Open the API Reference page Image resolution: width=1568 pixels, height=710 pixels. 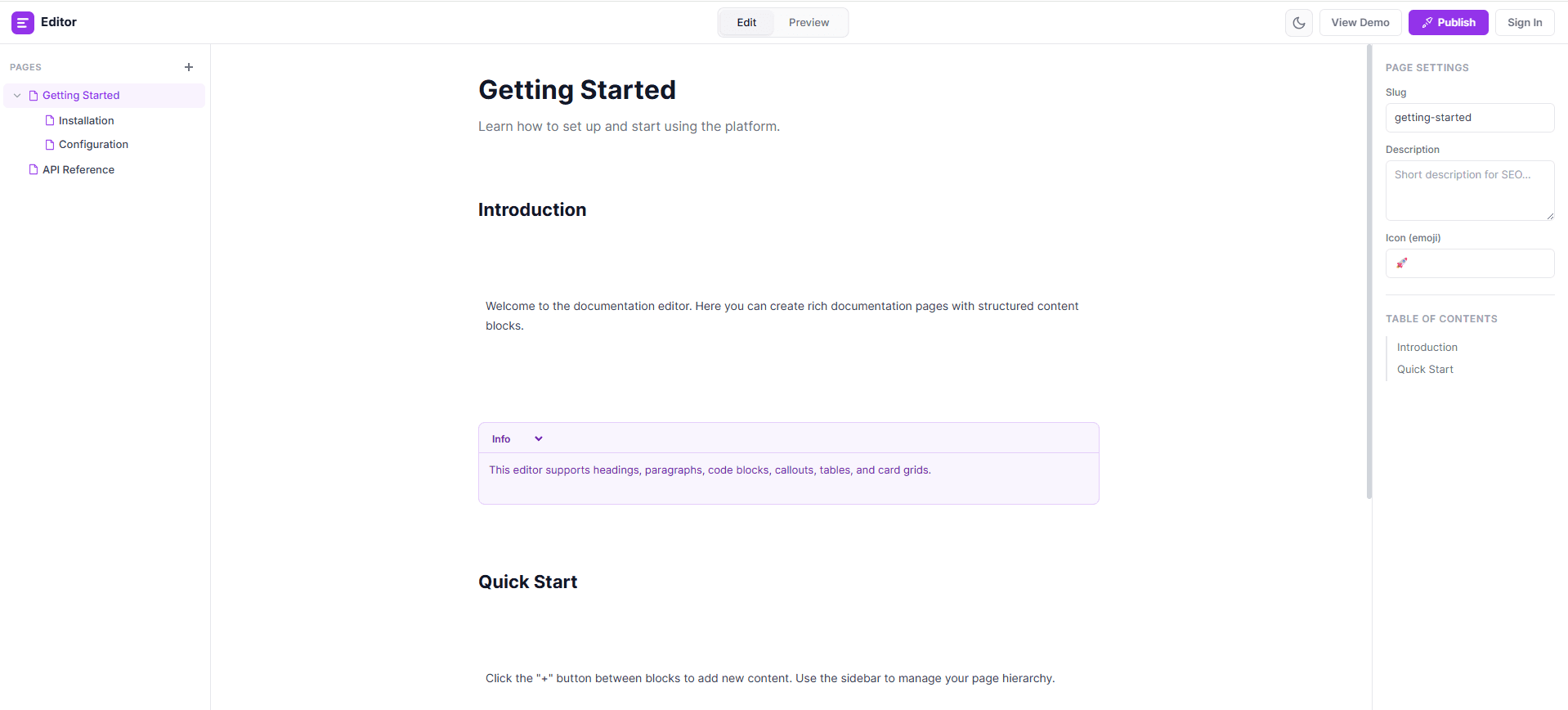[79, 169]
